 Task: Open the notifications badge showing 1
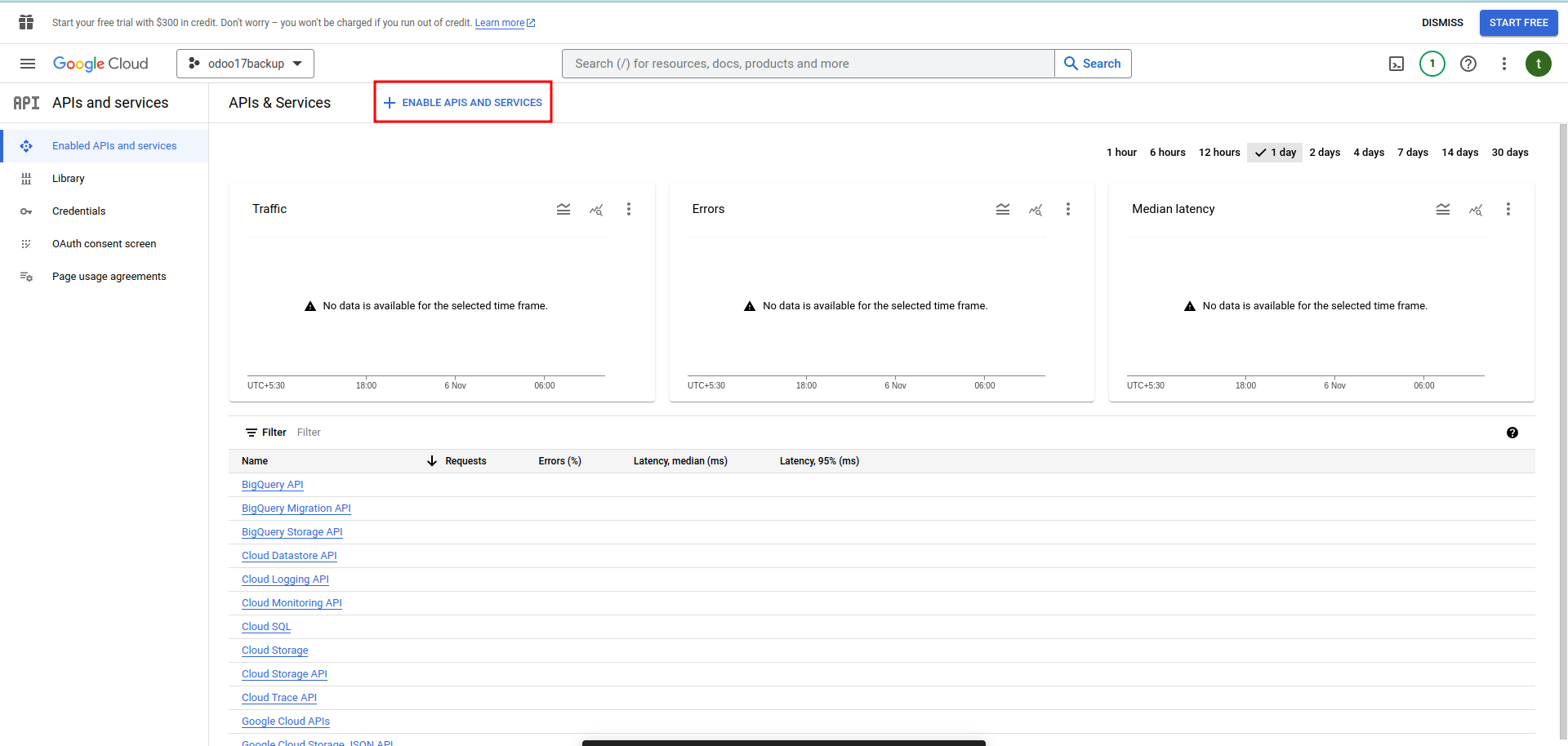tap(1432, 64)
